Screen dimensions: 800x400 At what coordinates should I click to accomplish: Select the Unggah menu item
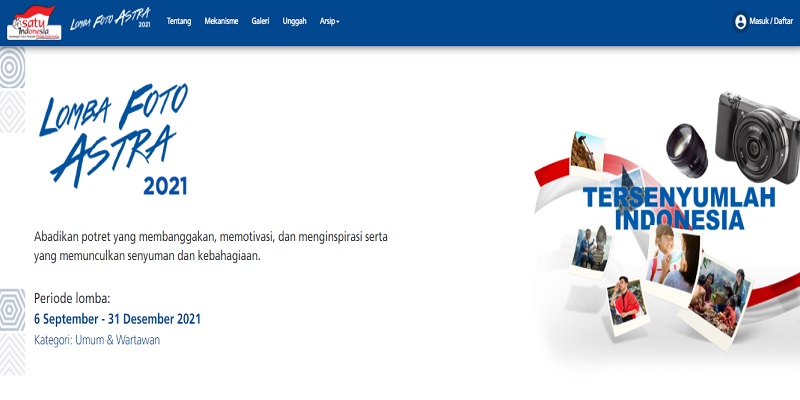click(294, 21)
